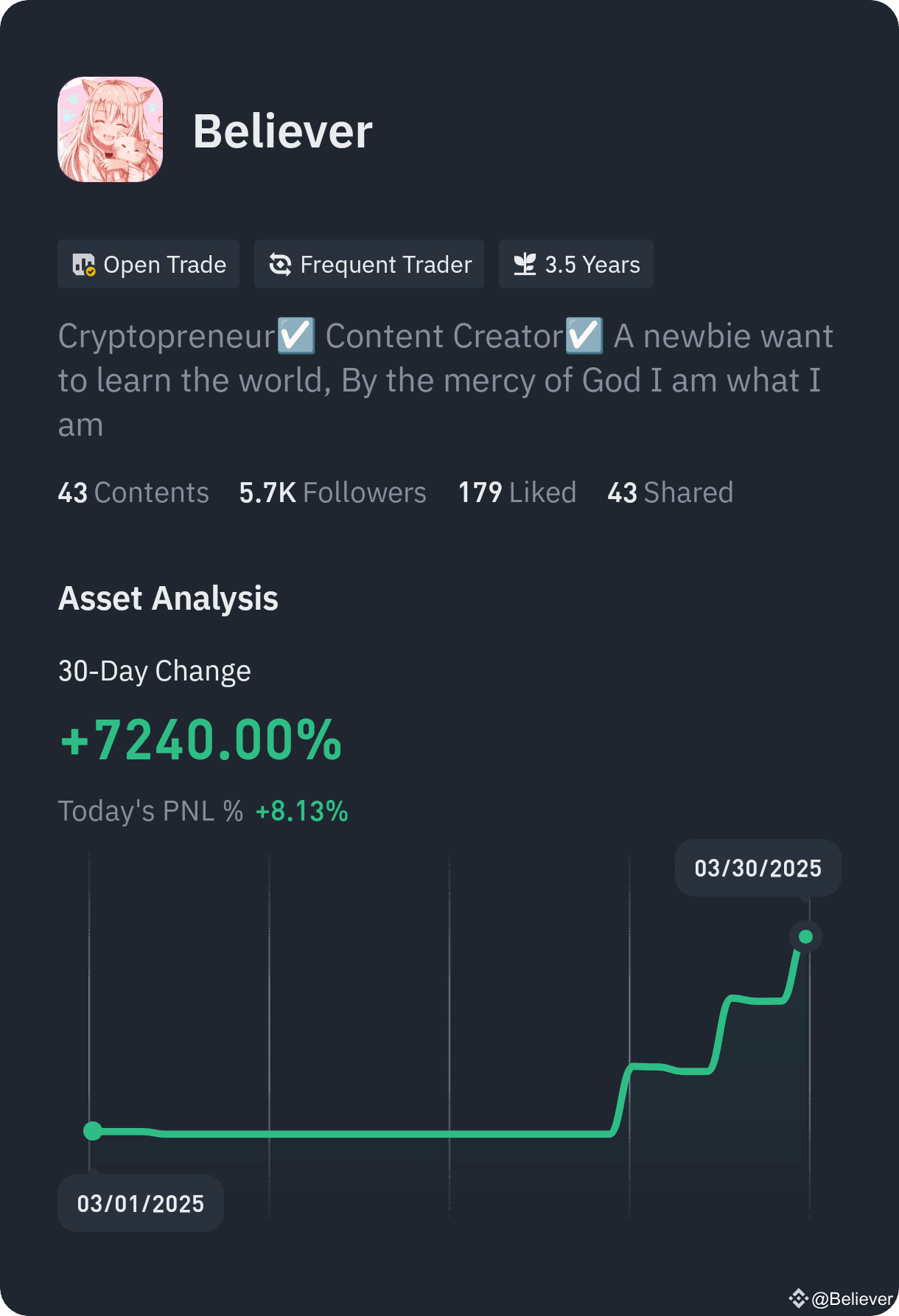Click the chart end point dot
The width and height of the screenshot is (899, 1316).
[x=805, y=936]
